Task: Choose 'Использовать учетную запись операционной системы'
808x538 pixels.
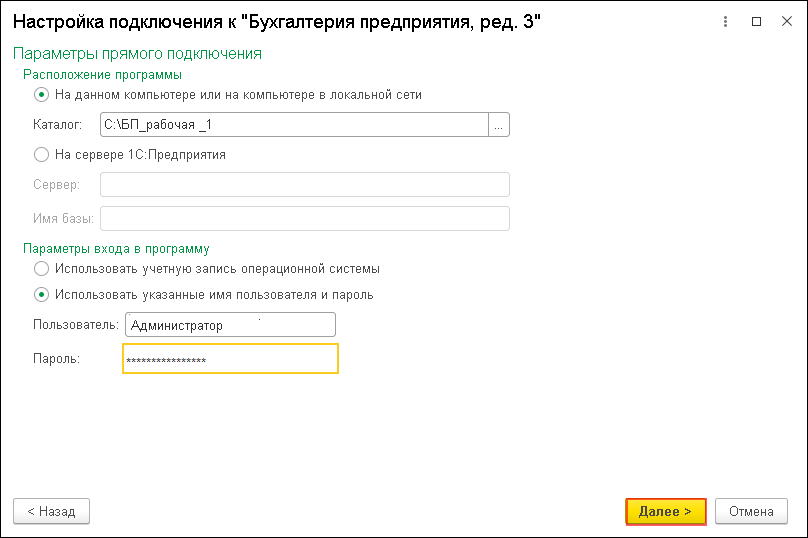Action: (x=41, y=269)
